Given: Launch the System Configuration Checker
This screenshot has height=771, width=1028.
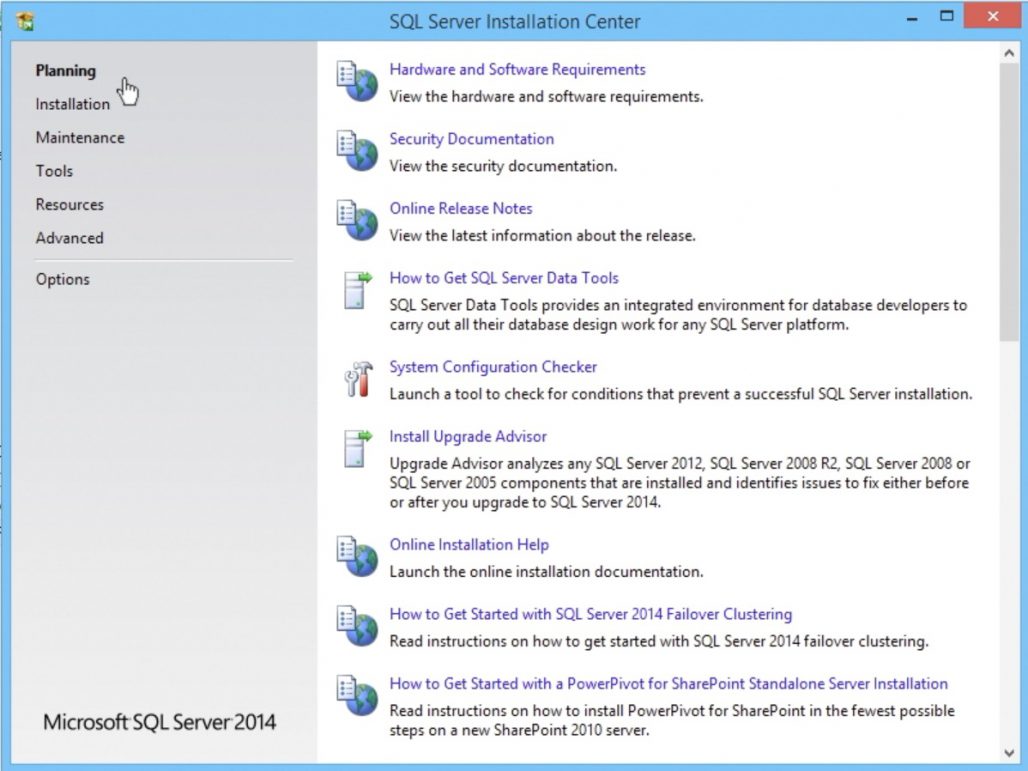Looking at the screenshot, I should tap(493, 367).
